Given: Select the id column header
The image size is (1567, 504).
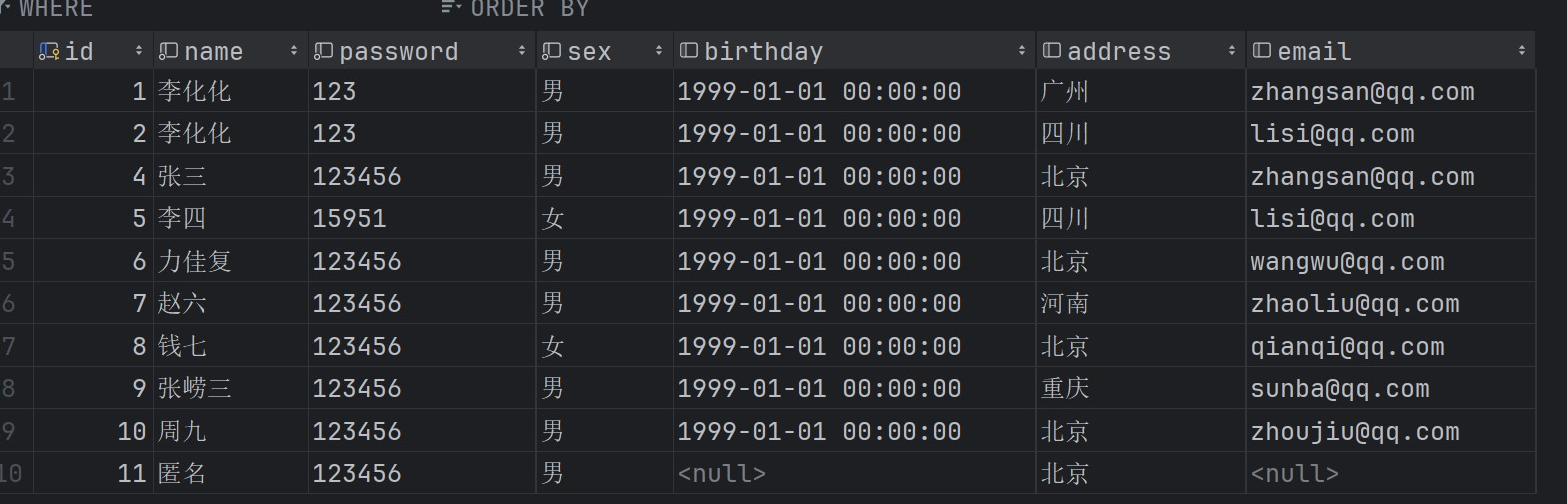Looking at the screenshot, I should [93, 51].
